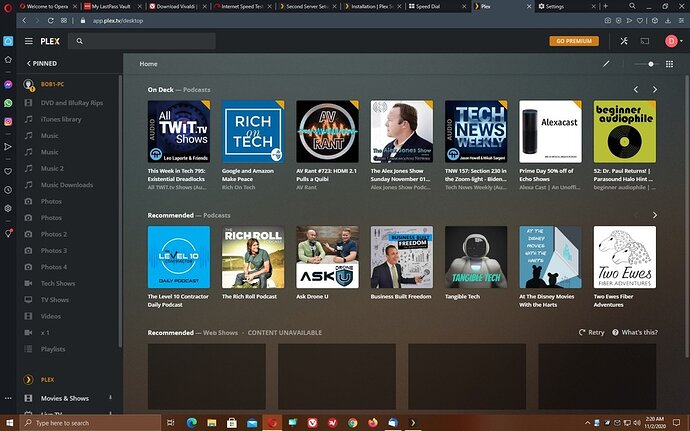The width and height of the screenshot is (690, 431).
Task: Open Google Chrome from taskbar
Action: (x=352, y=423)
